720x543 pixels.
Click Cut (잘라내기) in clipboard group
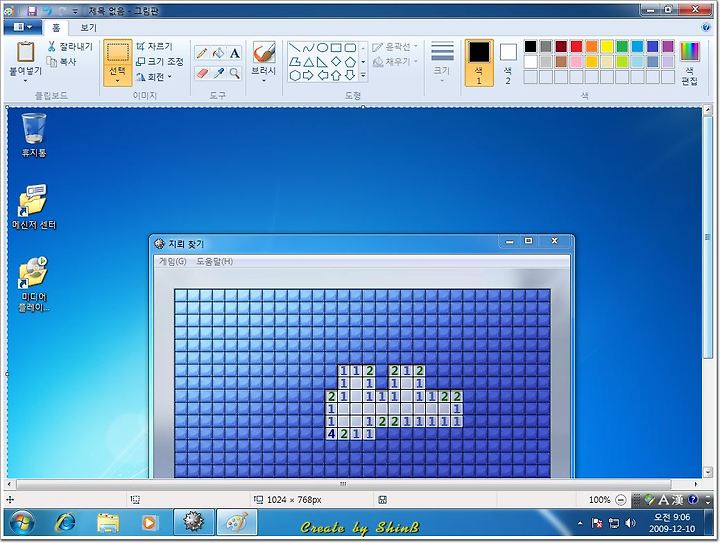tap(70, 46)
